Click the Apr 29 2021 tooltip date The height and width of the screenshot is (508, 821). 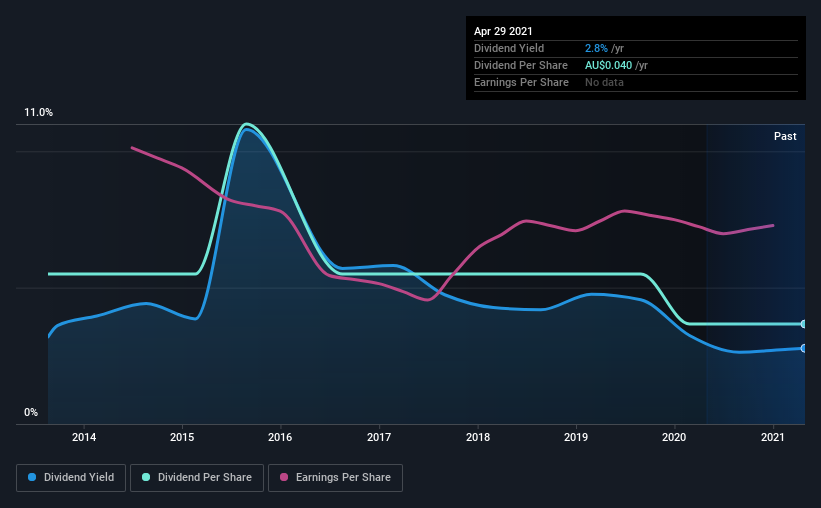503,31
